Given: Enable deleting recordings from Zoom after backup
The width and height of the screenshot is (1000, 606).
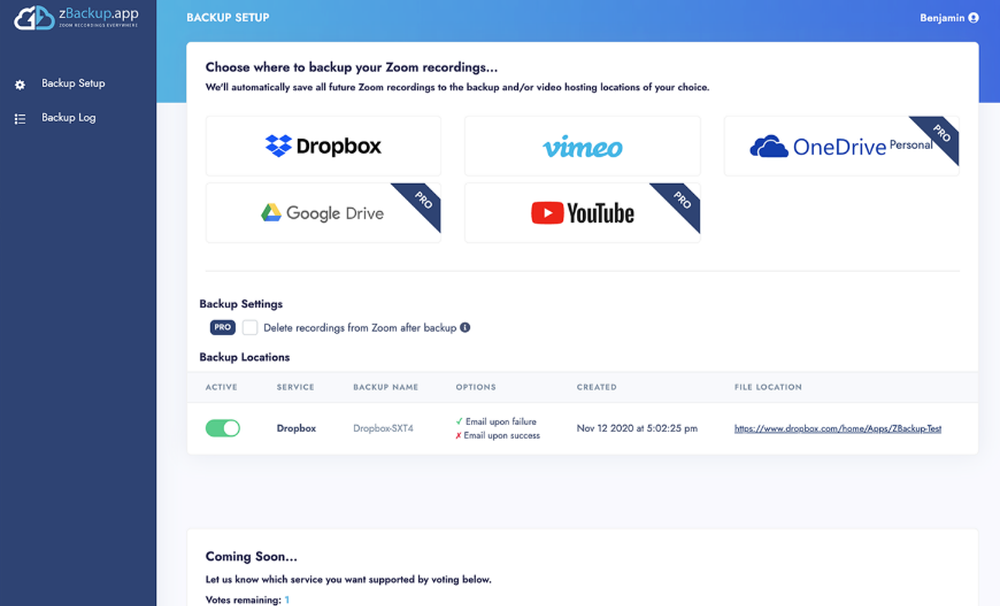Looking at the screenshot, I should [249, 327].
